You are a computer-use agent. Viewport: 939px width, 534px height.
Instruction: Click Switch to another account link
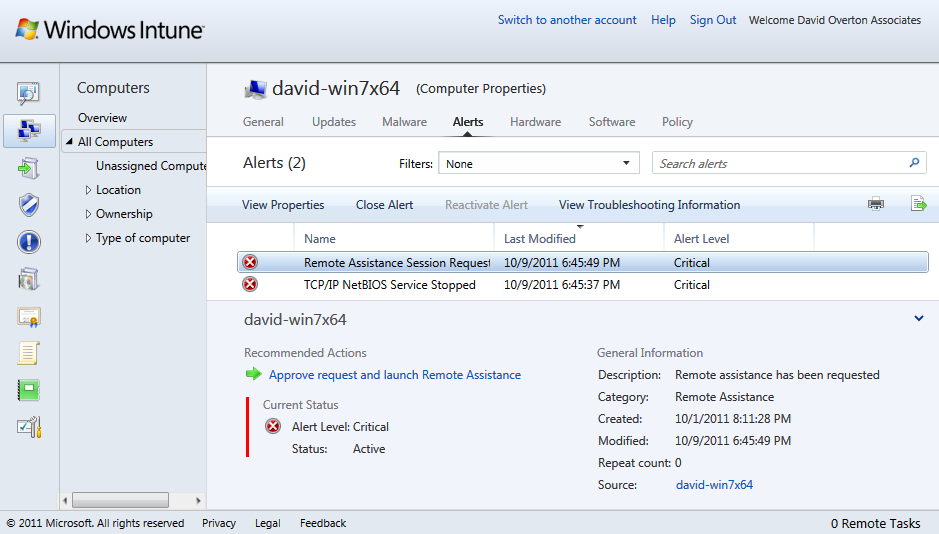[567, 20]
